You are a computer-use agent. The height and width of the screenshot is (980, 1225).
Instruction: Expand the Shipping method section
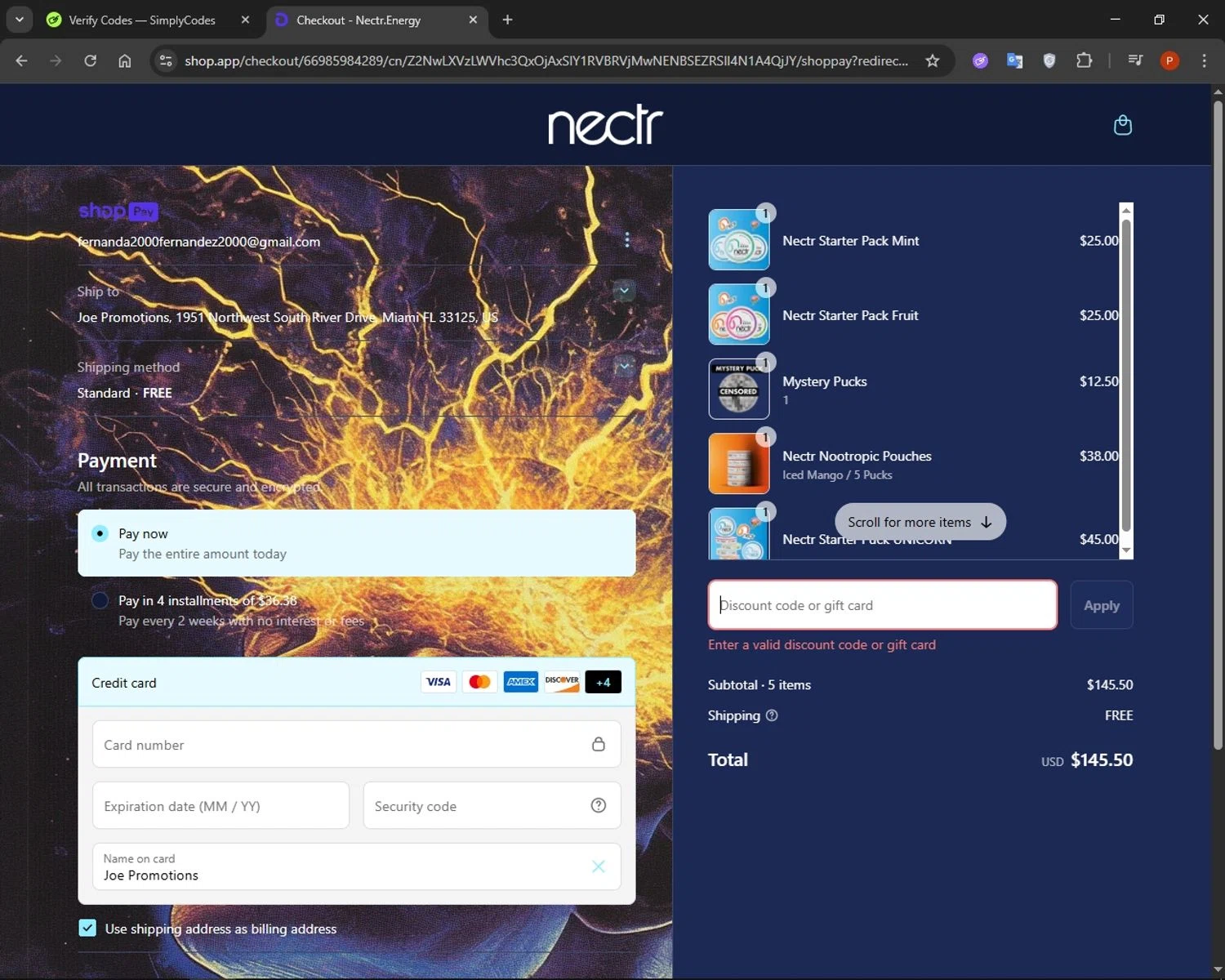624,366
